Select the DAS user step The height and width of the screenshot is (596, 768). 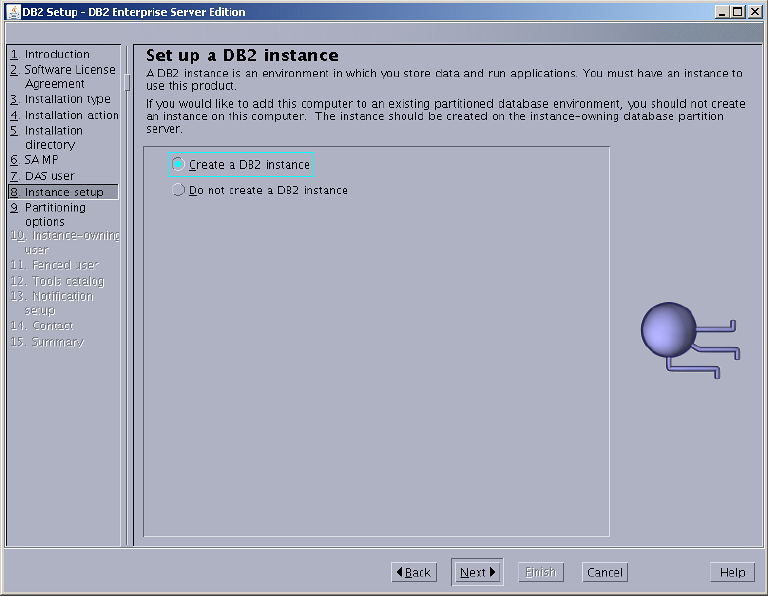pyautogui.click(x=42, y=176)
